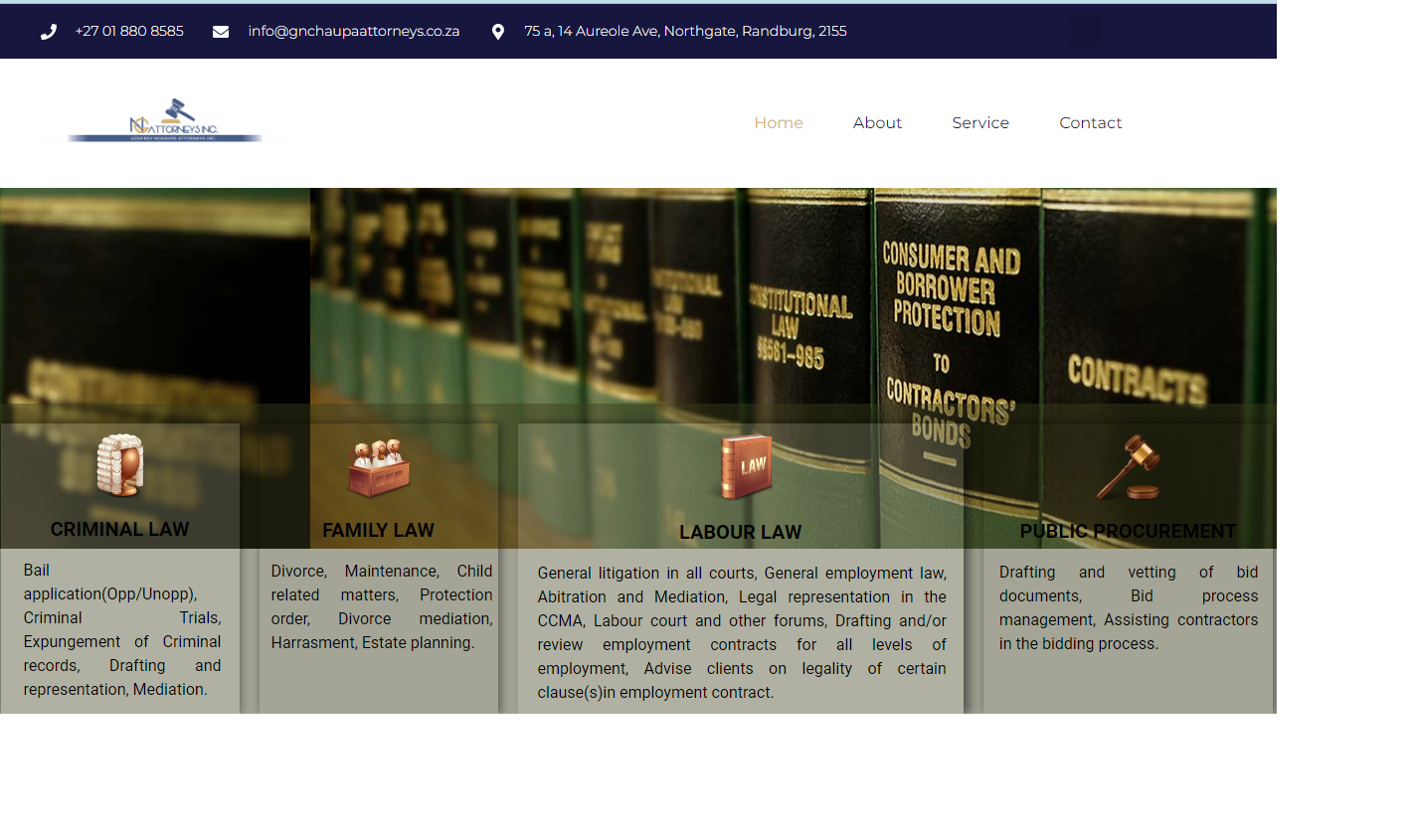
Task: Open the About page from navigation
Action: (877, 123)
